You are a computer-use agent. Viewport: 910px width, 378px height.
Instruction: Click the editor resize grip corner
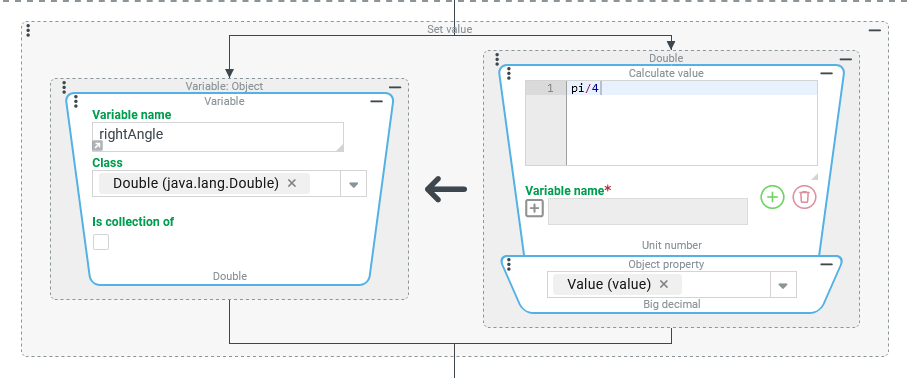(x=814, y=177)
